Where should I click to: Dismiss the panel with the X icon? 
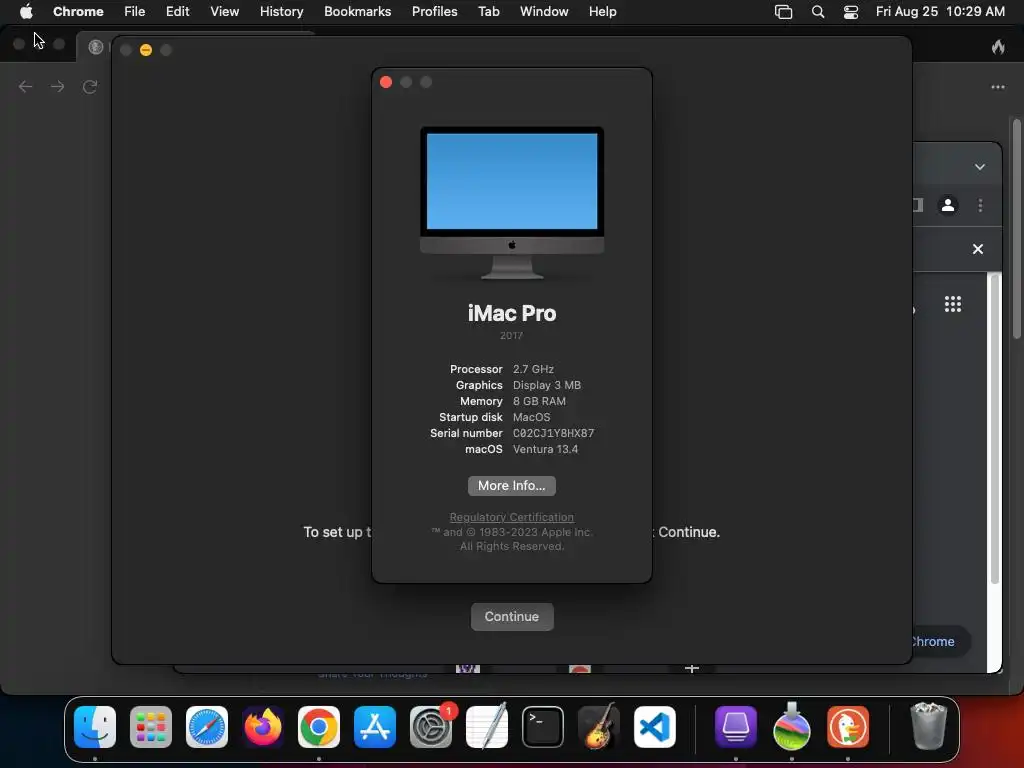[978, 249]
